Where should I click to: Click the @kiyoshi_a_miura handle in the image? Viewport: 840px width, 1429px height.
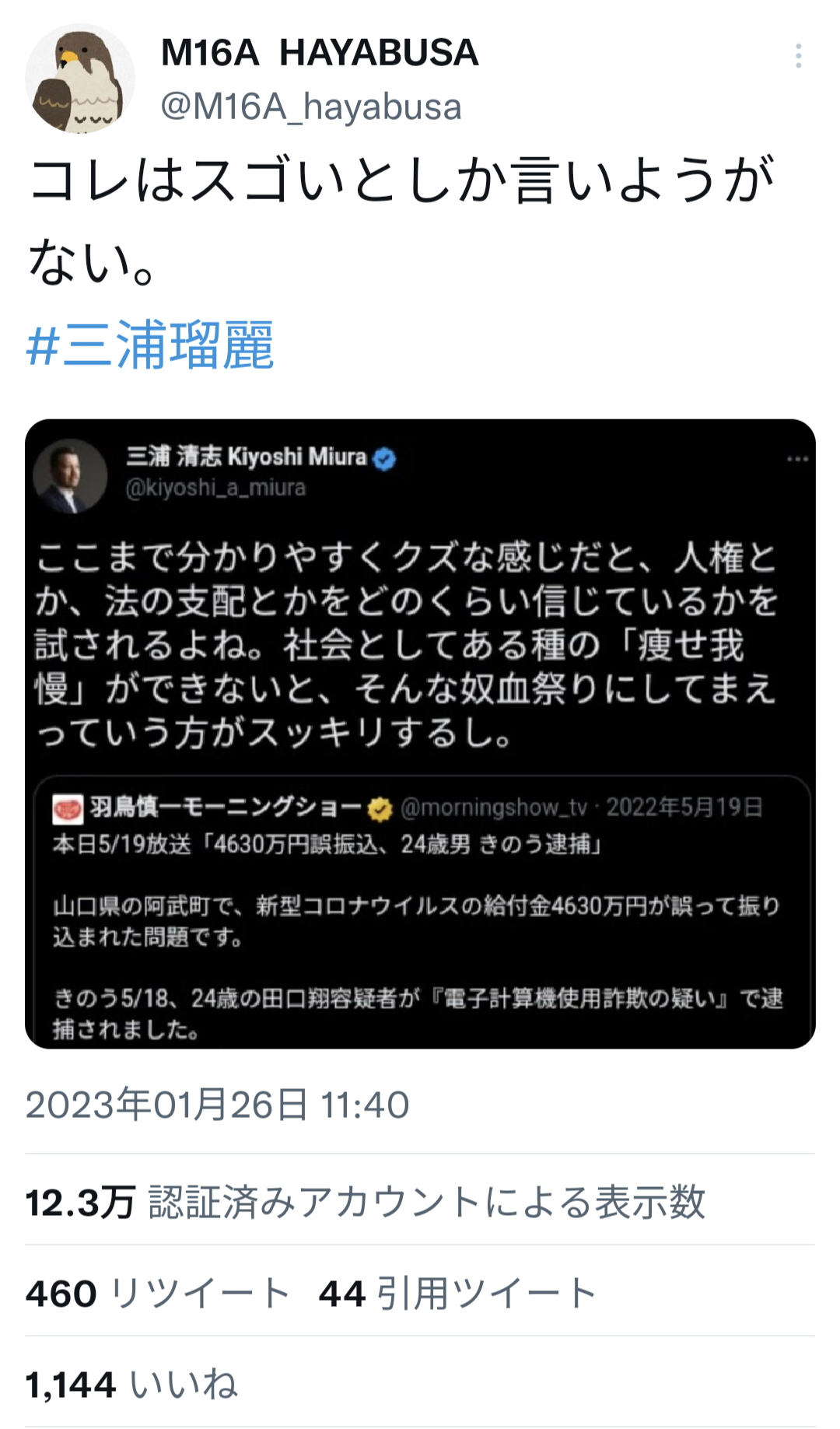216,488
